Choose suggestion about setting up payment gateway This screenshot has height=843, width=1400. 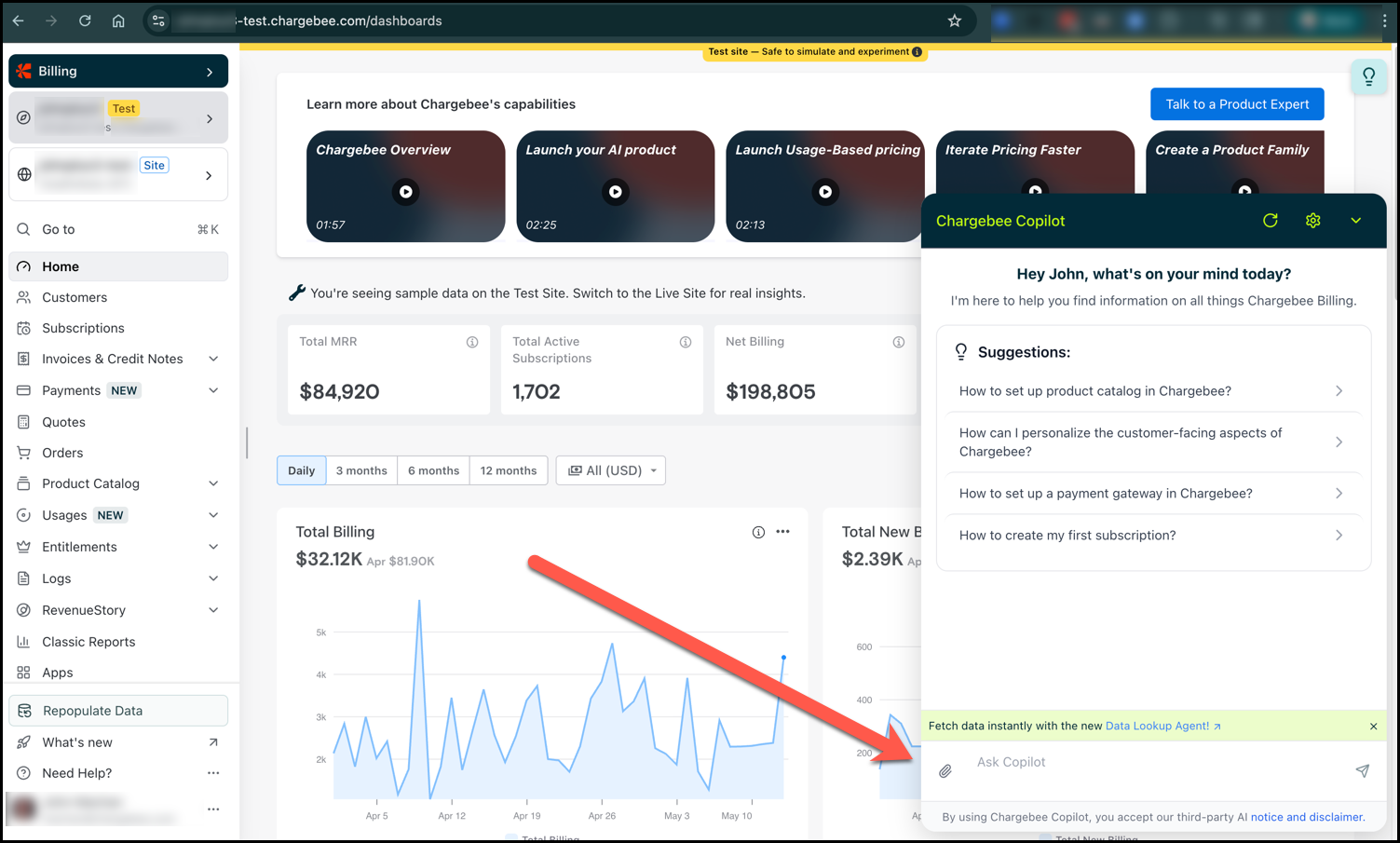tap(1153, 494)
